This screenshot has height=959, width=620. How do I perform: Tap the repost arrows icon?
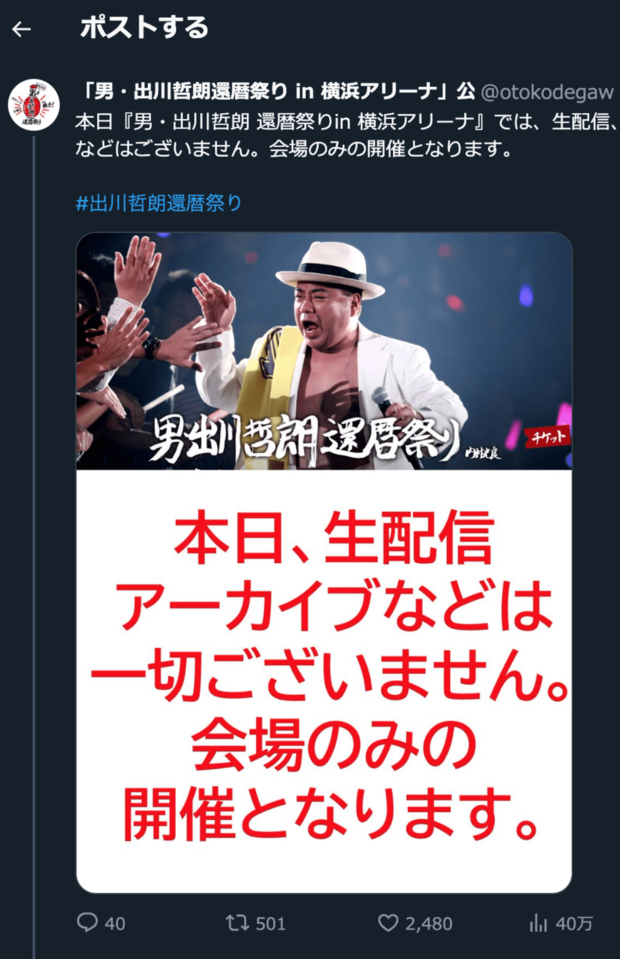pyautogui.click(x=235, y=922)
